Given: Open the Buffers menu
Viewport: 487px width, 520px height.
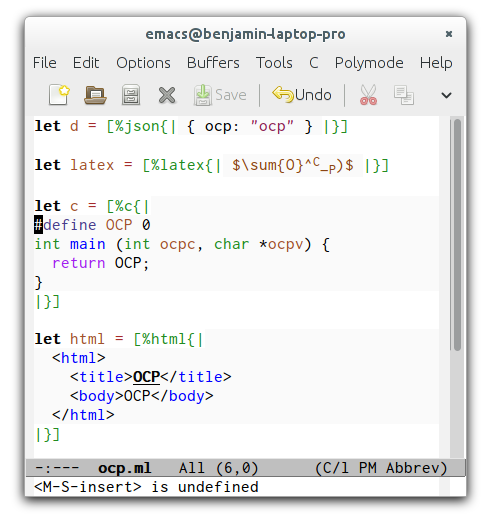Looking at the screenshot, I should coord(213,63).
